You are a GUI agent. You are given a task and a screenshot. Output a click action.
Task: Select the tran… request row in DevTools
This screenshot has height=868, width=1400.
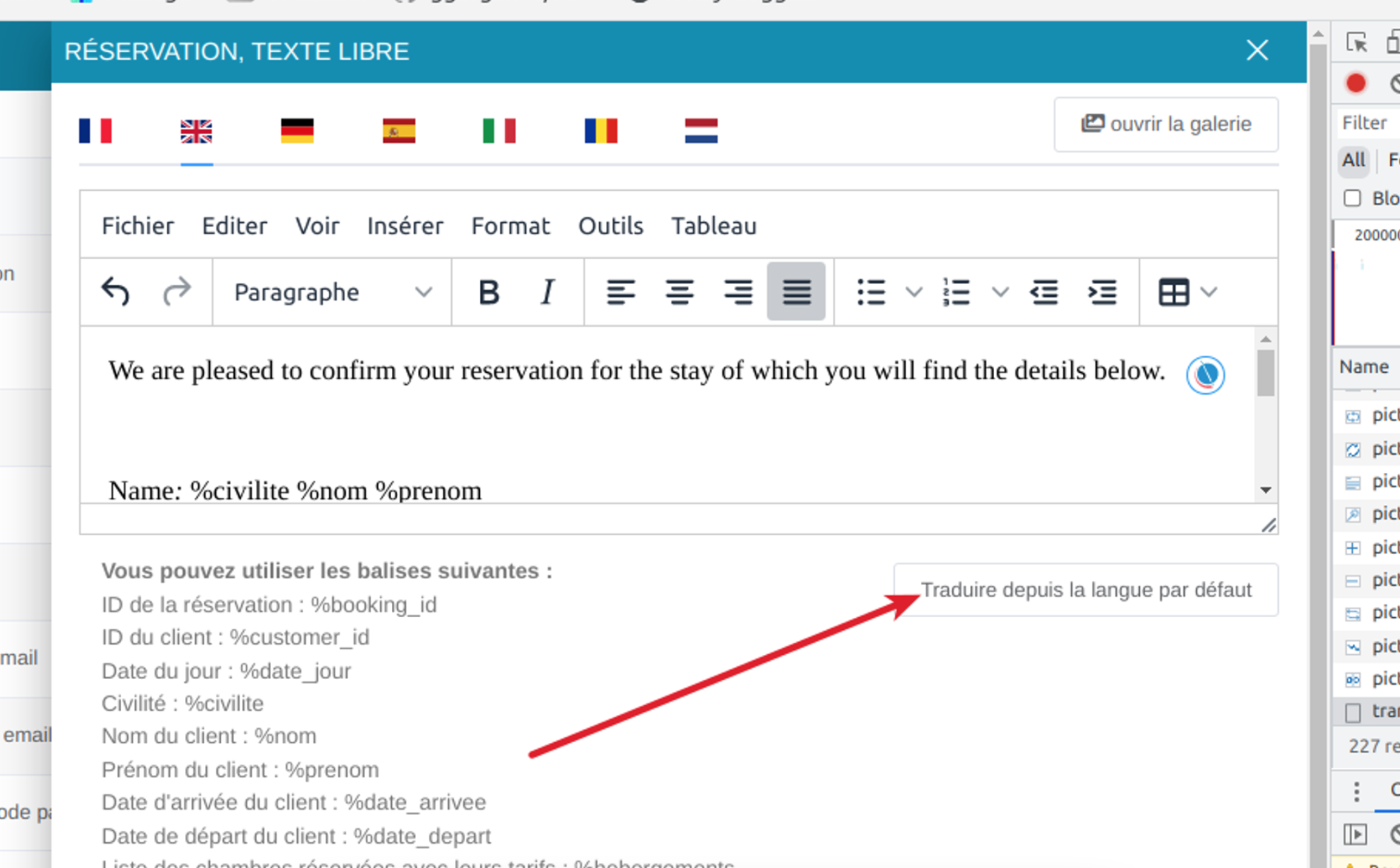coord(1367,711)
